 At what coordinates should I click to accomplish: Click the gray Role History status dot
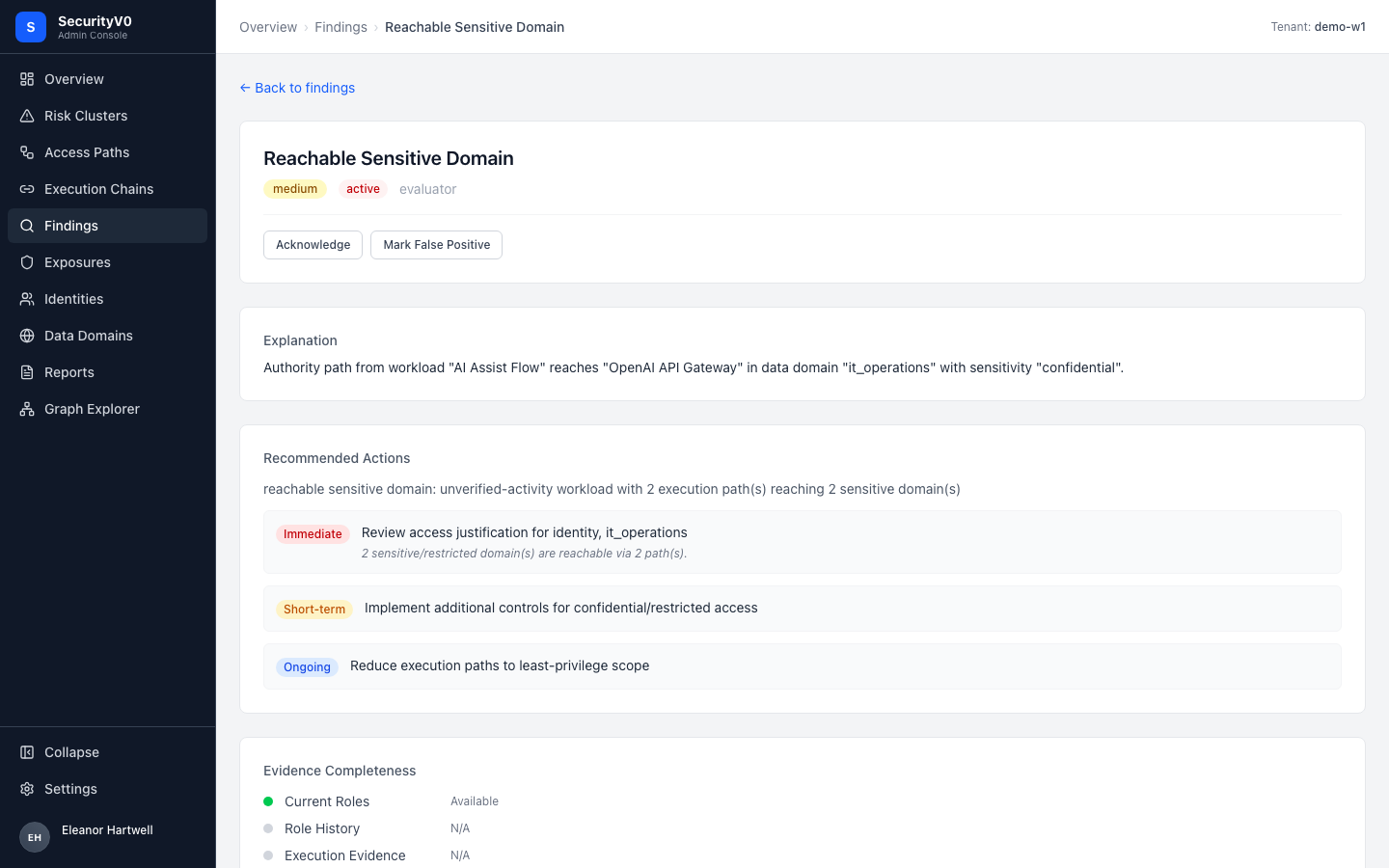268,828
